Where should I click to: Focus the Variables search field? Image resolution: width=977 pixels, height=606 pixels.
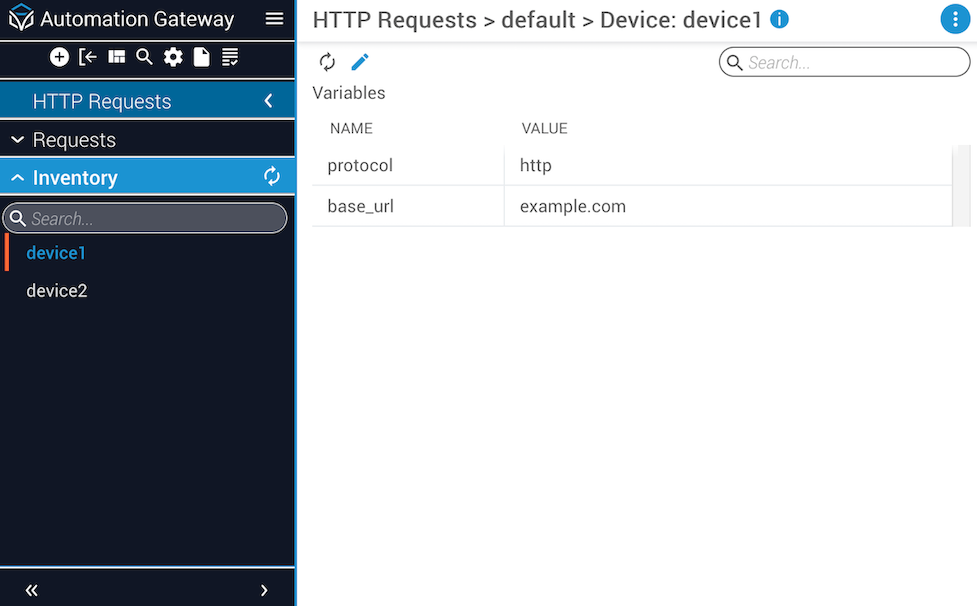point(844,62)
